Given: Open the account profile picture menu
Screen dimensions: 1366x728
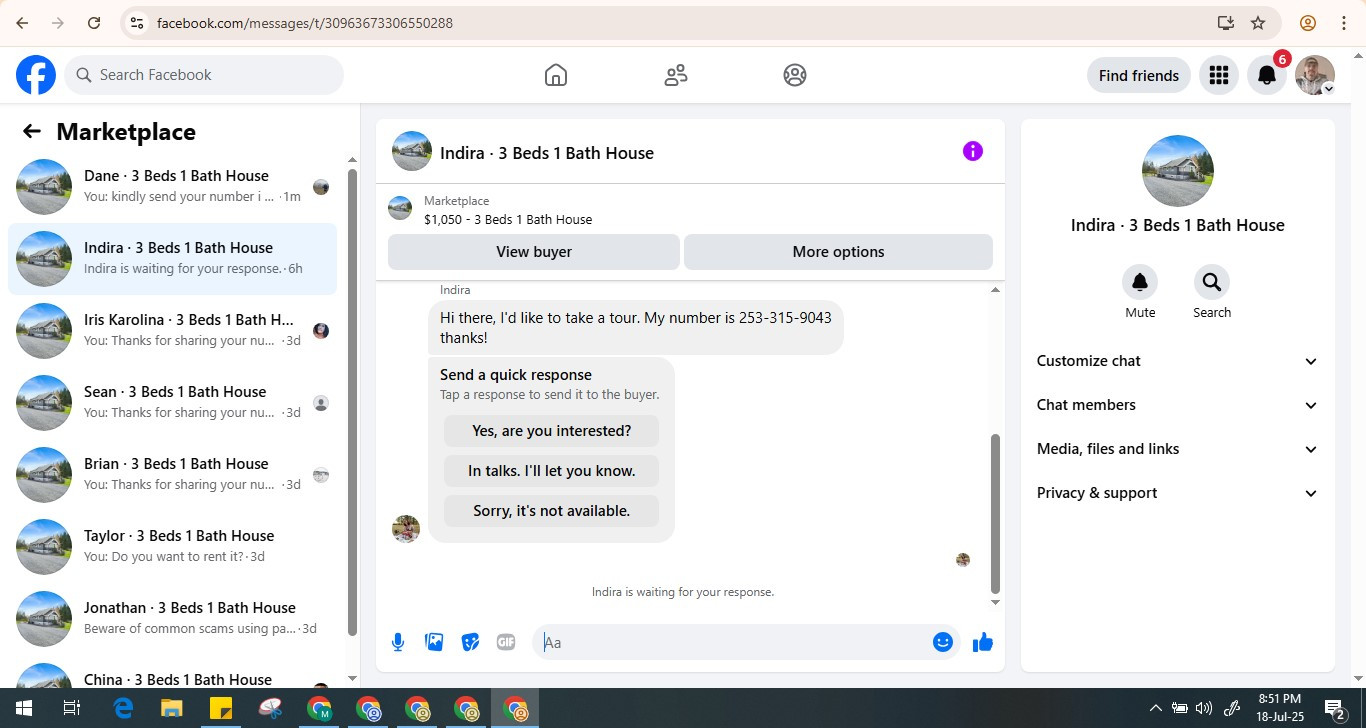Looking at the screenshot, I should [1315, 75].
